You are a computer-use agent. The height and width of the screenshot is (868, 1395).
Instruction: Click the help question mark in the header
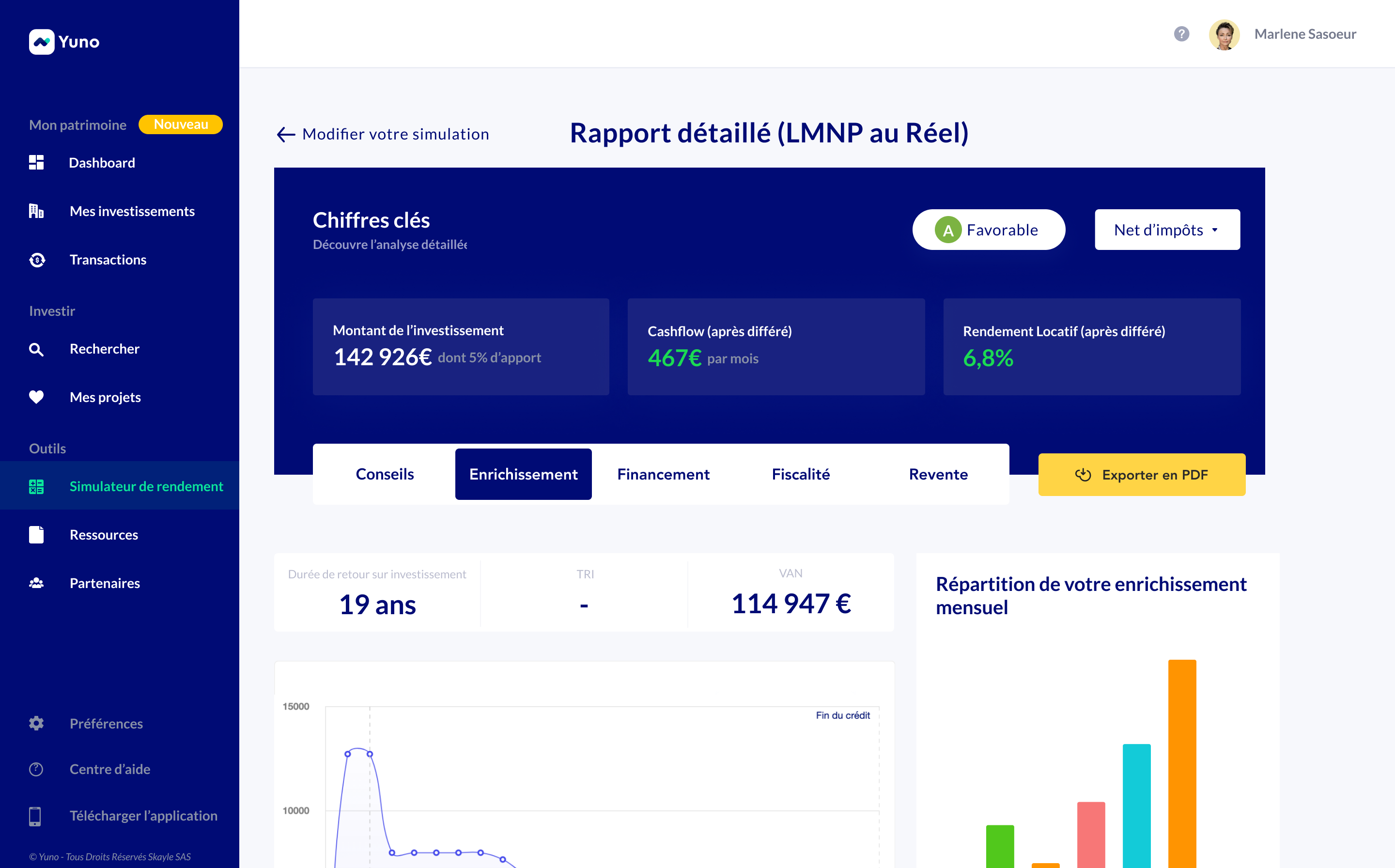tap(1181, 34)
